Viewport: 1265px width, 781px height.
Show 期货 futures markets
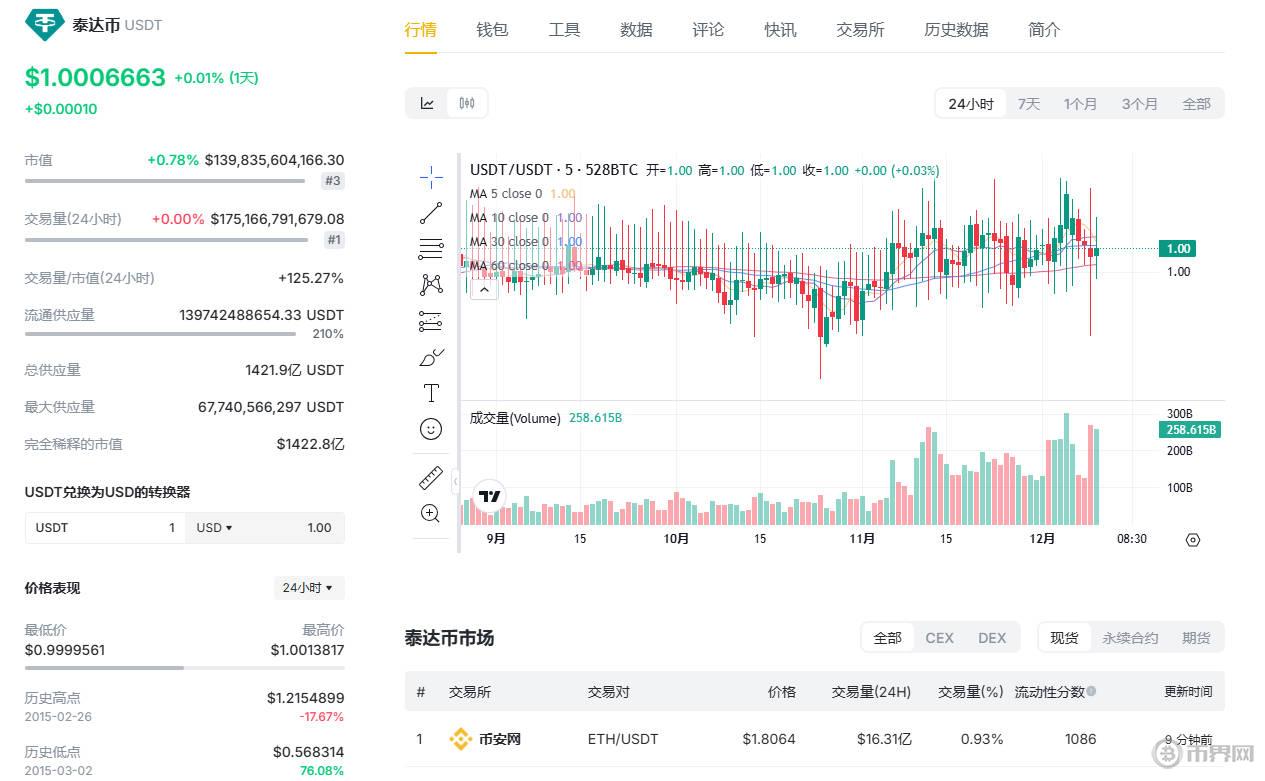coord(1196,638)
